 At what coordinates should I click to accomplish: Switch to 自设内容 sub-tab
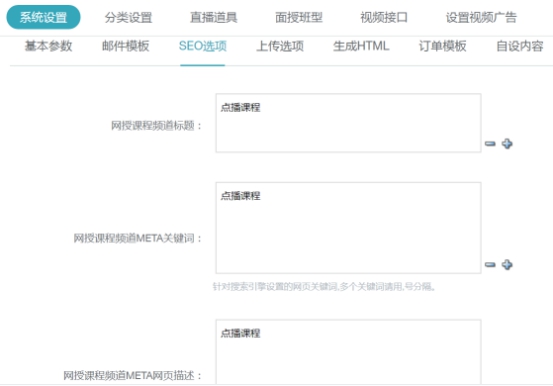coord(520,46)
